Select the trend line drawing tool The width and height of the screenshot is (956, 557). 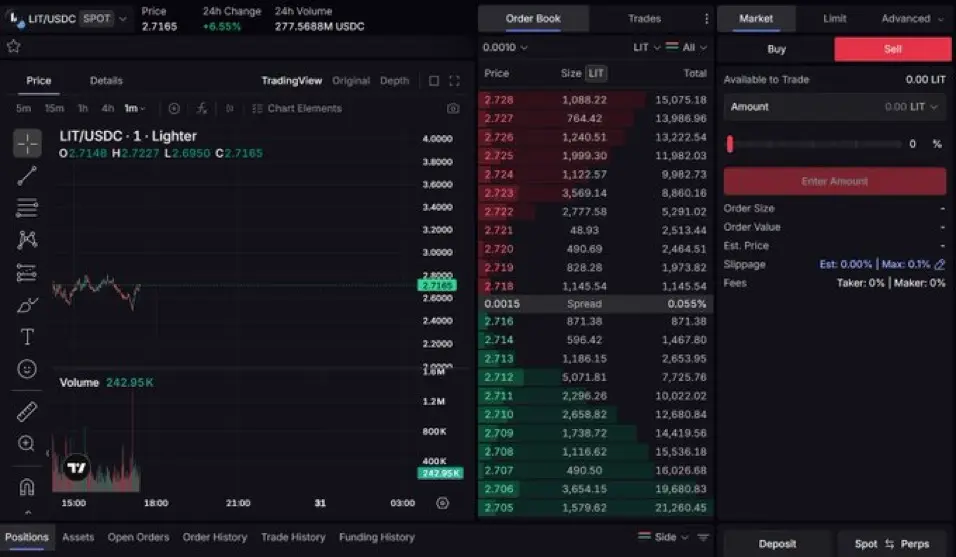[x=27, y=176]
